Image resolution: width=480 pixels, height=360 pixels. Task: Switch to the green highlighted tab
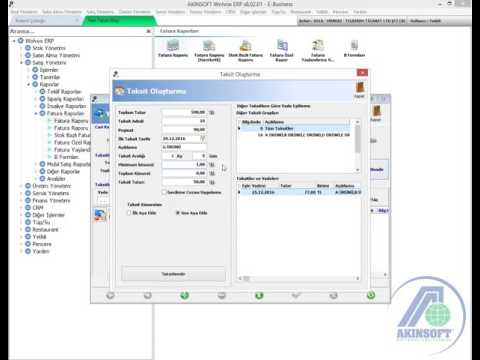click(x=119, y=20)
